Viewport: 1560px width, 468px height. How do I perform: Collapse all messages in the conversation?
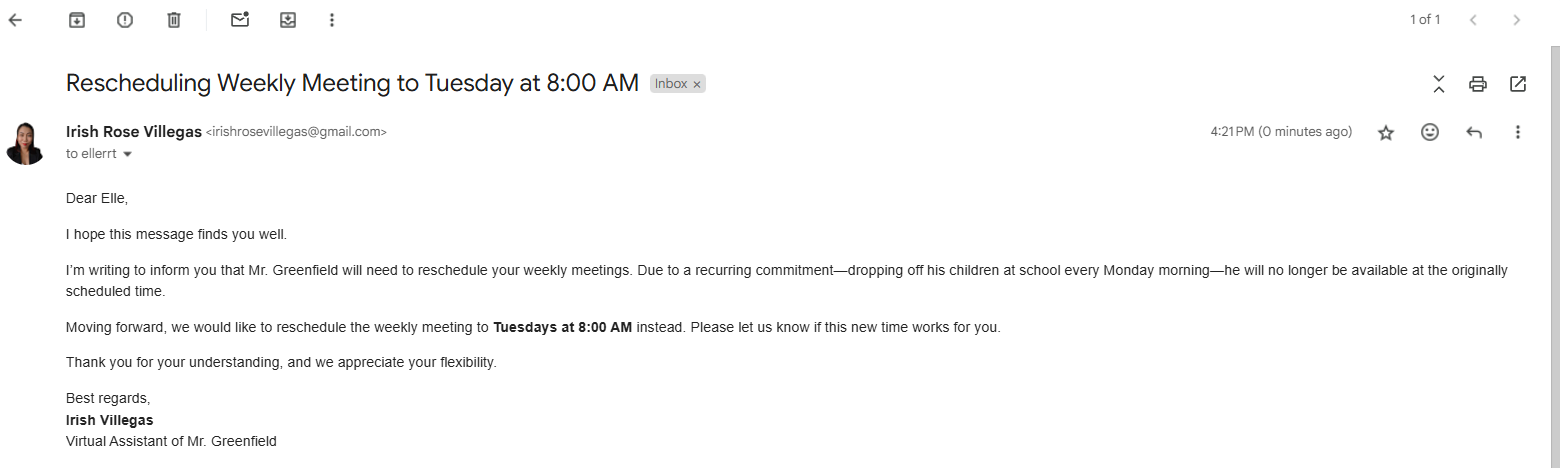1439,84
